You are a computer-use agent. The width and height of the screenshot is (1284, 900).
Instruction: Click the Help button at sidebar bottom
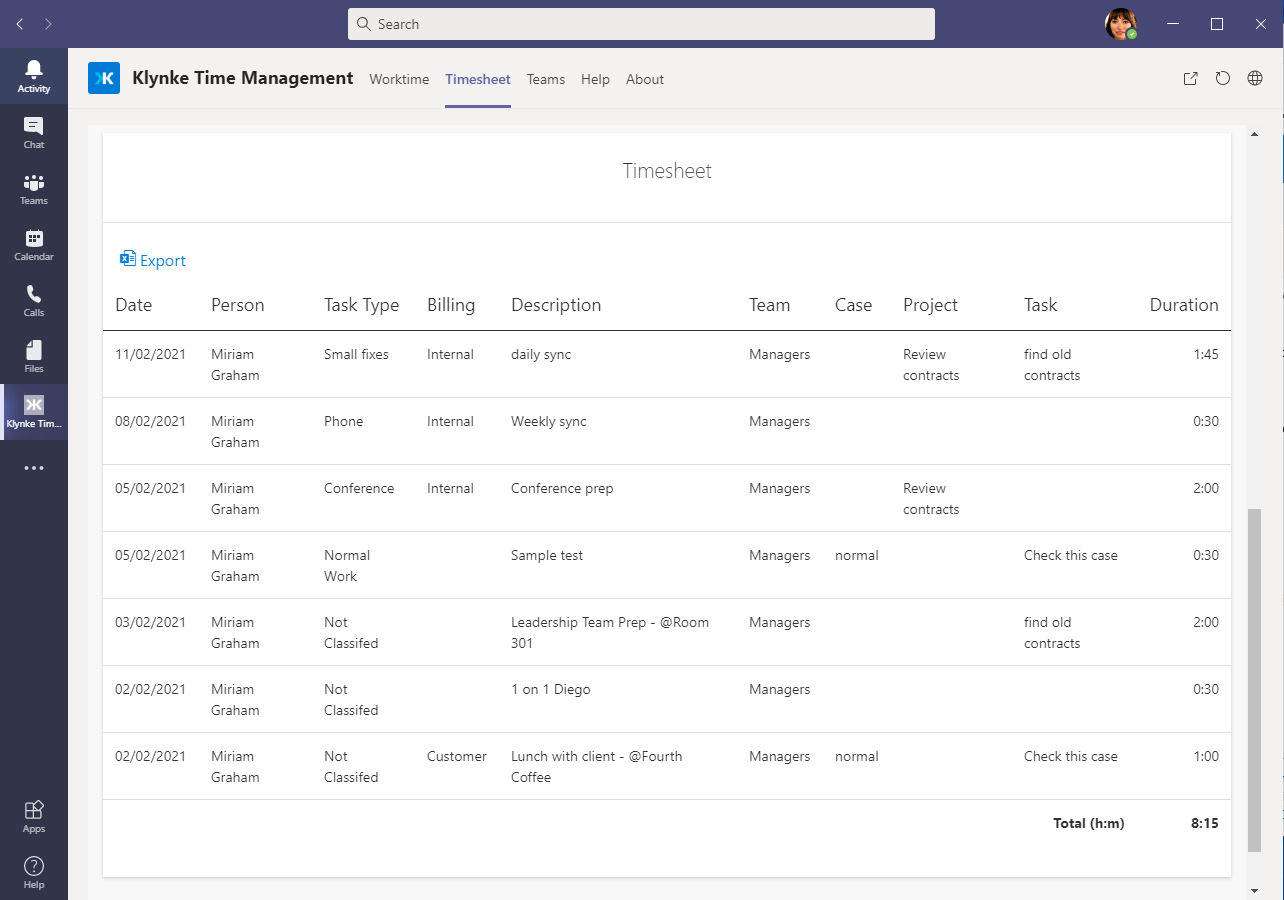[x=34, y=872]
